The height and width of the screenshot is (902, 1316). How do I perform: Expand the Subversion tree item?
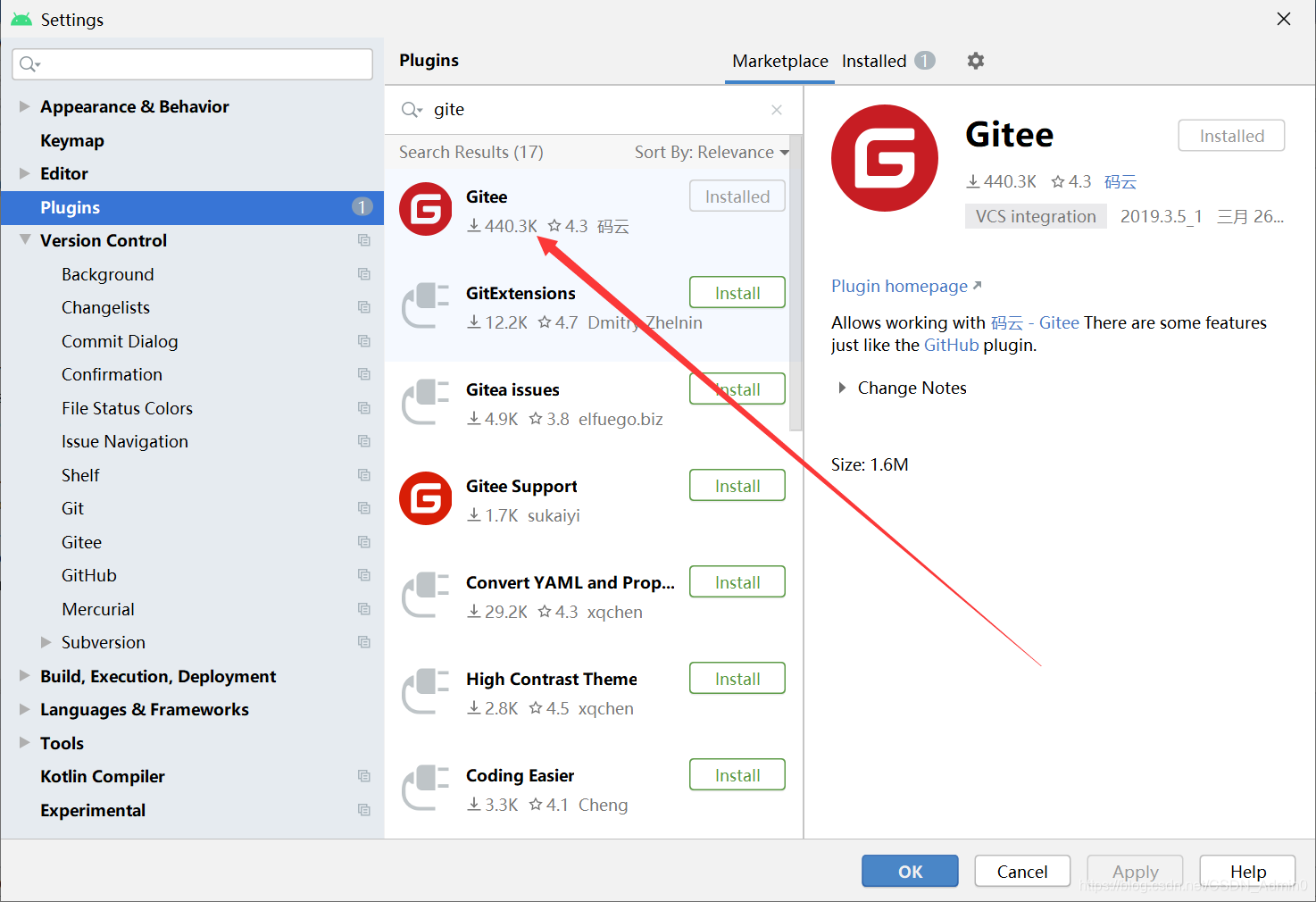46,642
